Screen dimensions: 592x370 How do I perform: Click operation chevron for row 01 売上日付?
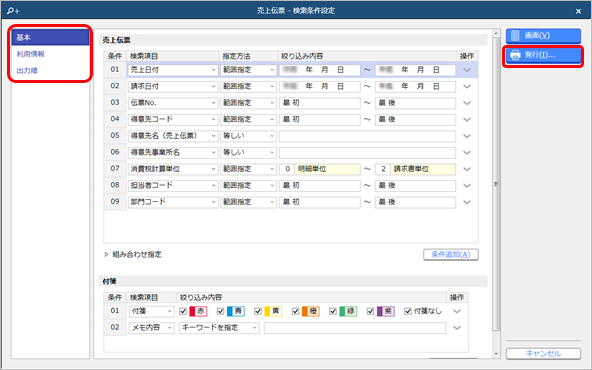pyautogui.click(x=467, y=70)
